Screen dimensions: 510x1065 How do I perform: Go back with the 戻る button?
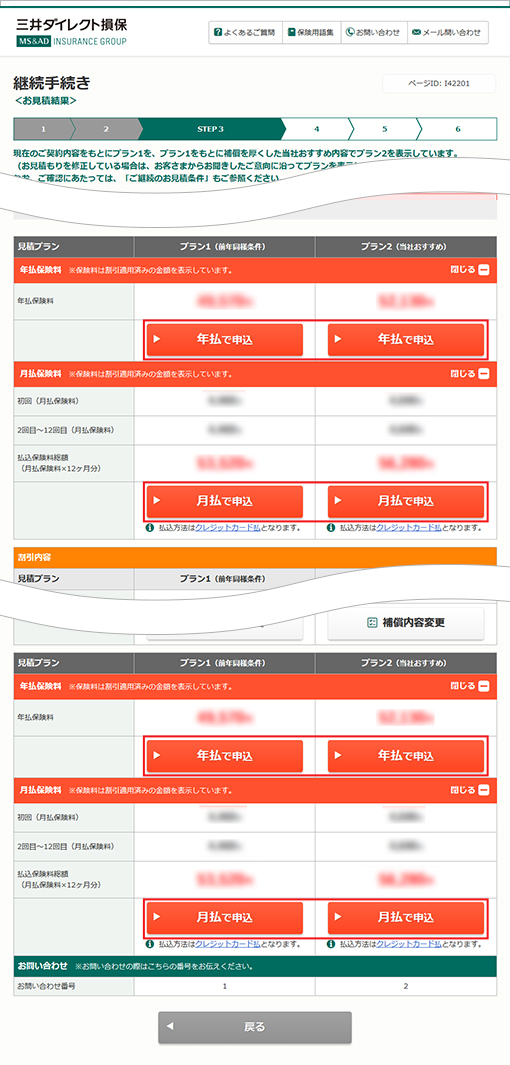click(255, 1027)
